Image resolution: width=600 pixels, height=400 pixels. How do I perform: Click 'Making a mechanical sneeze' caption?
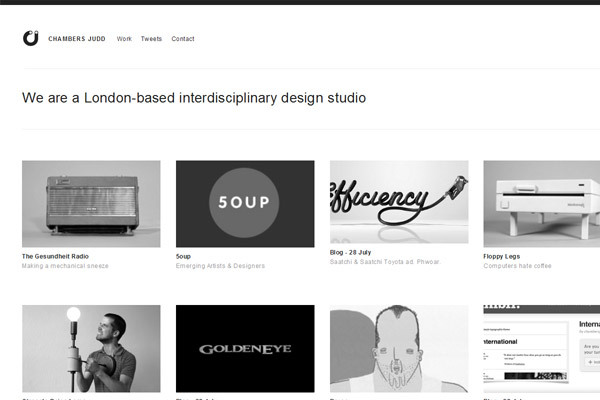tap(65, 266)
